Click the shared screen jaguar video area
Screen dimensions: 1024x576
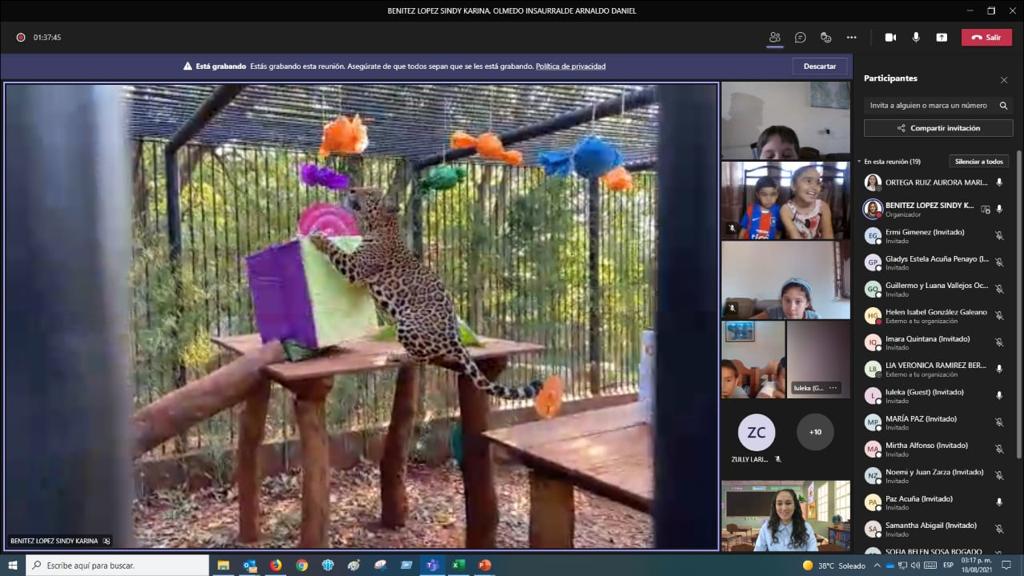361,315
